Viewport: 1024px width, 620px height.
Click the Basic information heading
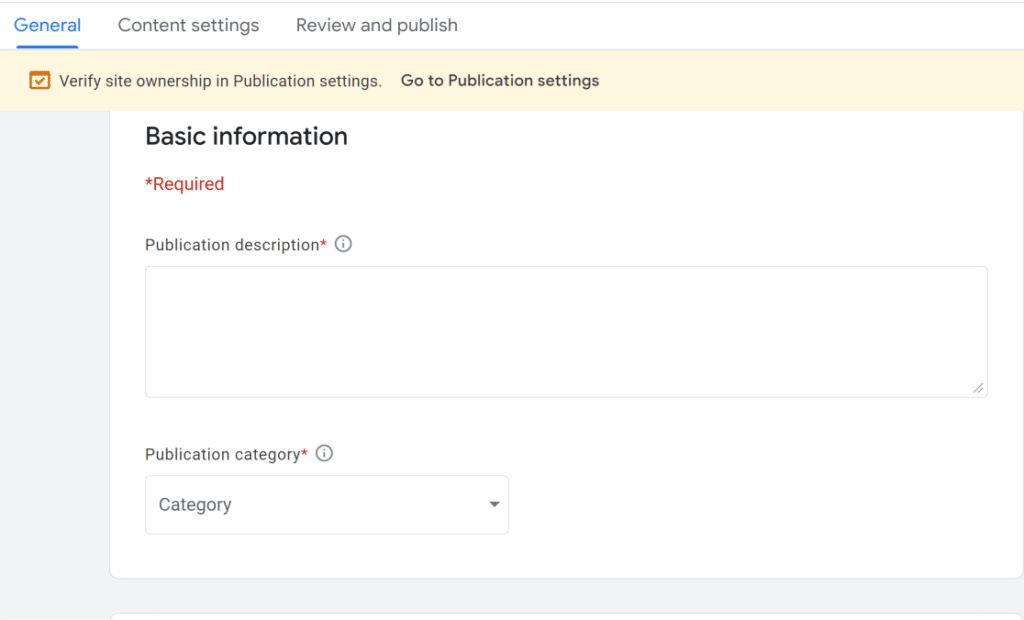(x=246, y=136)
